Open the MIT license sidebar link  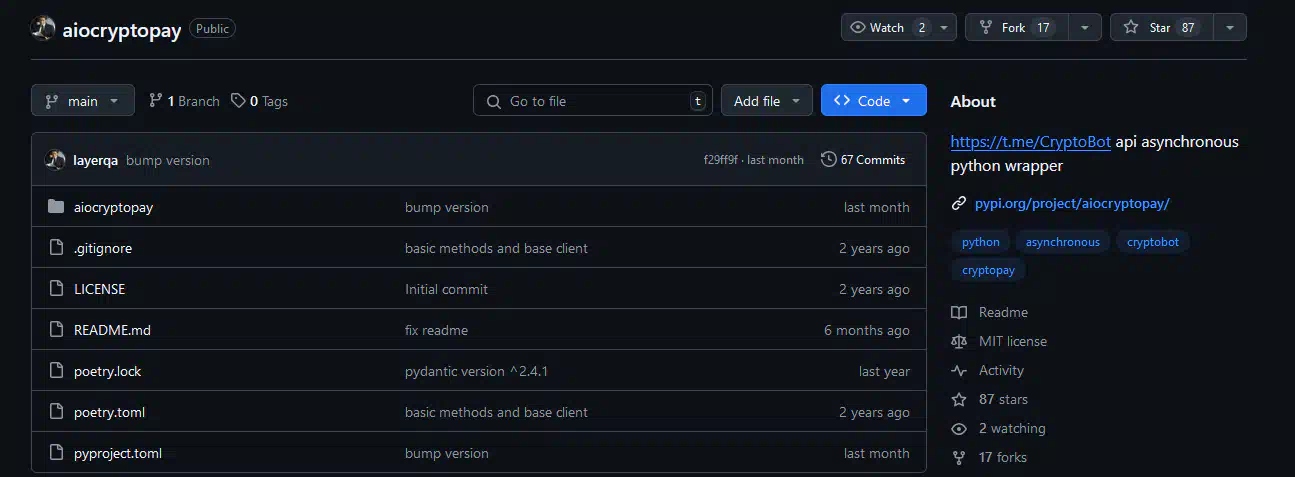coord(1013,341)
